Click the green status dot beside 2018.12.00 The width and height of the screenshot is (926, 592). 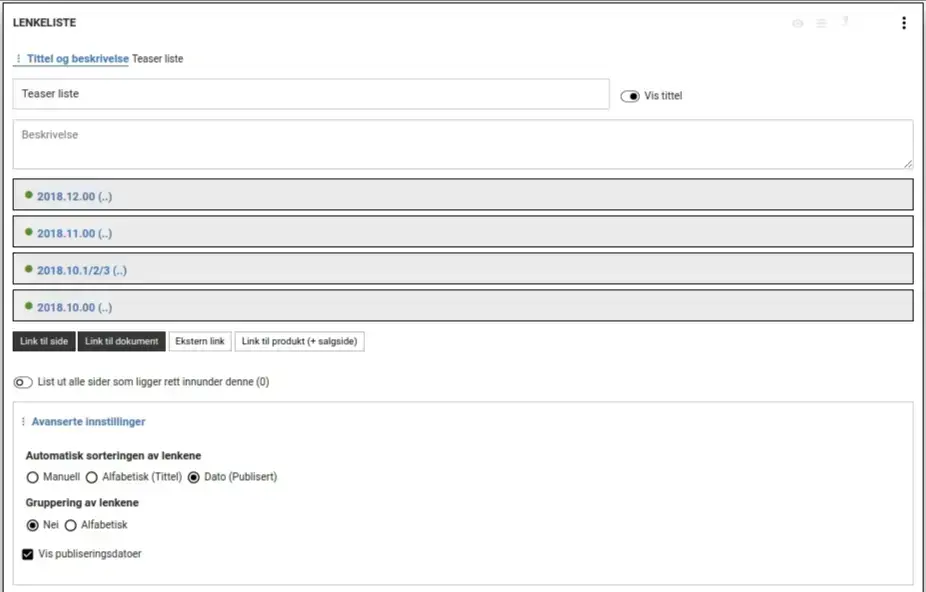28,195
